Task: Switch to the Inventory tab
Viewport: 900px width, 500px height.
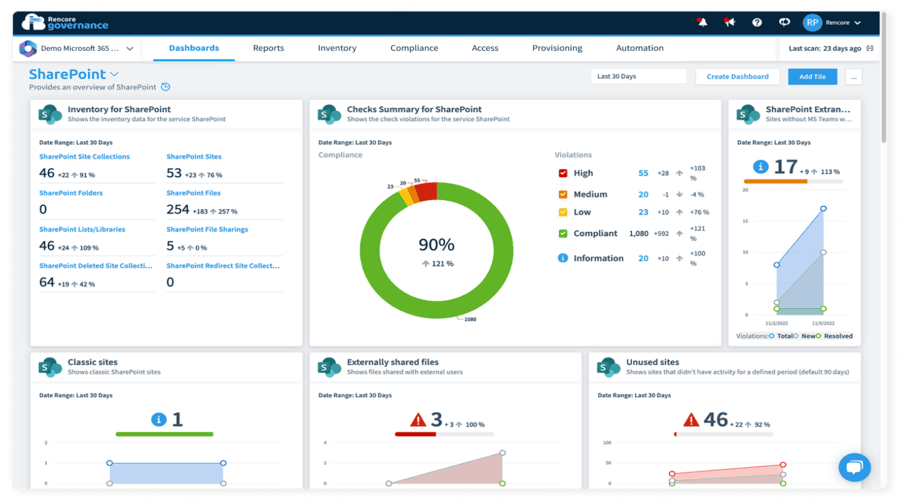Action: 337,48
